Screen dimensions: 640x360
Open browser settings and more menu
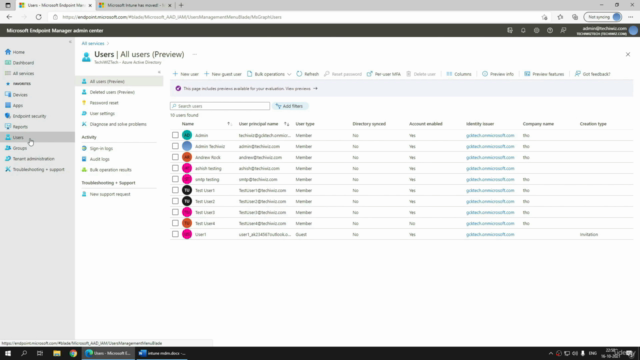click(631, 17)
